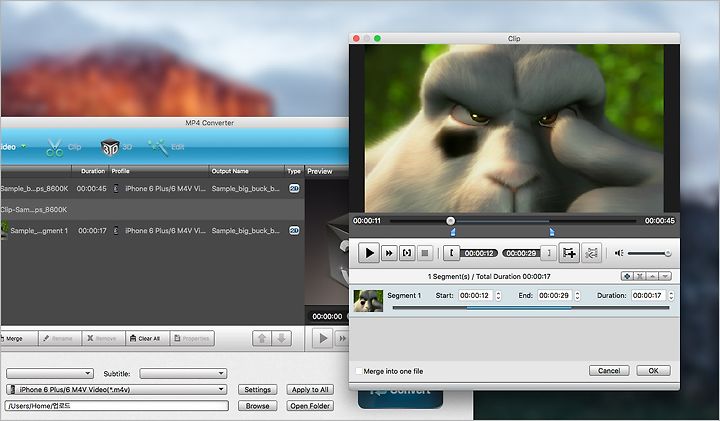The width and height of the screenshot is (720, 421).
Task: Browse for an output folder
Action: click(257, 406)
